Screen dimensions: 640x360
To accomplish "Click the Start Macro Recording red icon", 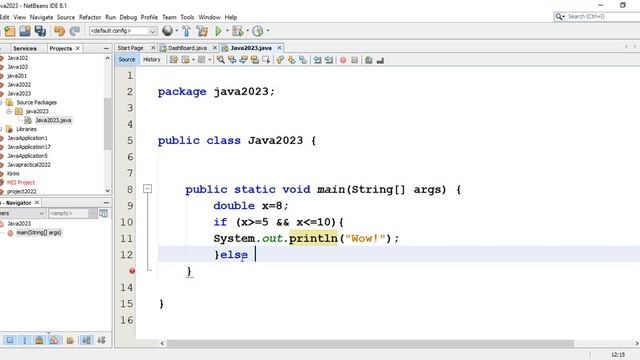I will pyautogui.click(x=343, y=60).
